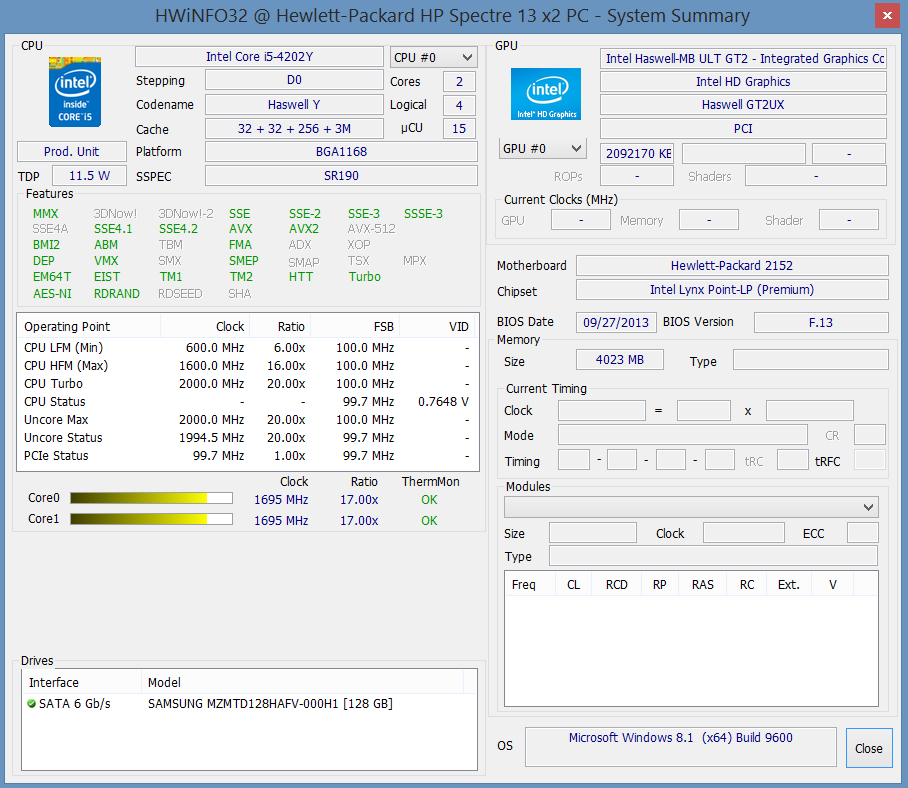
Task: Click the SSPEC SR190 field
Action: tap(341, 175)
